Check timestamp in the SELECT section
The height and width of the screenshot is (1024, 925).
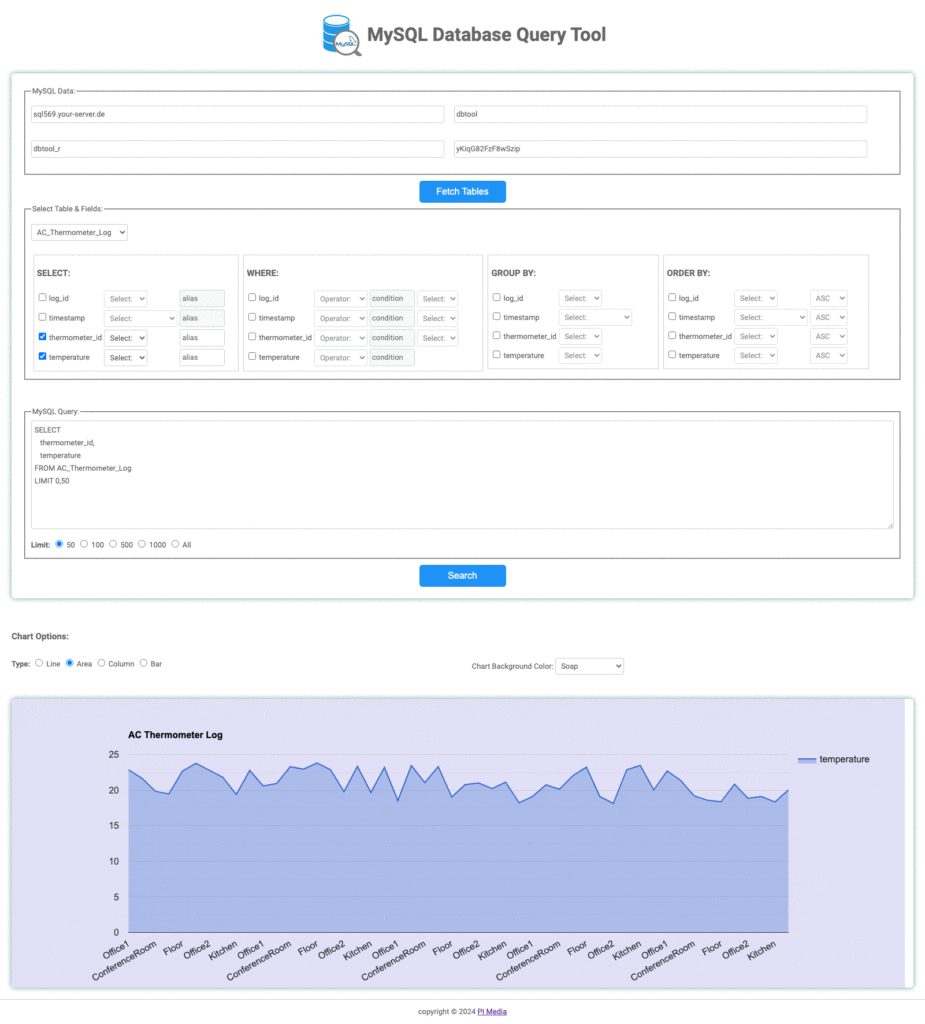[x=42, y=317]
